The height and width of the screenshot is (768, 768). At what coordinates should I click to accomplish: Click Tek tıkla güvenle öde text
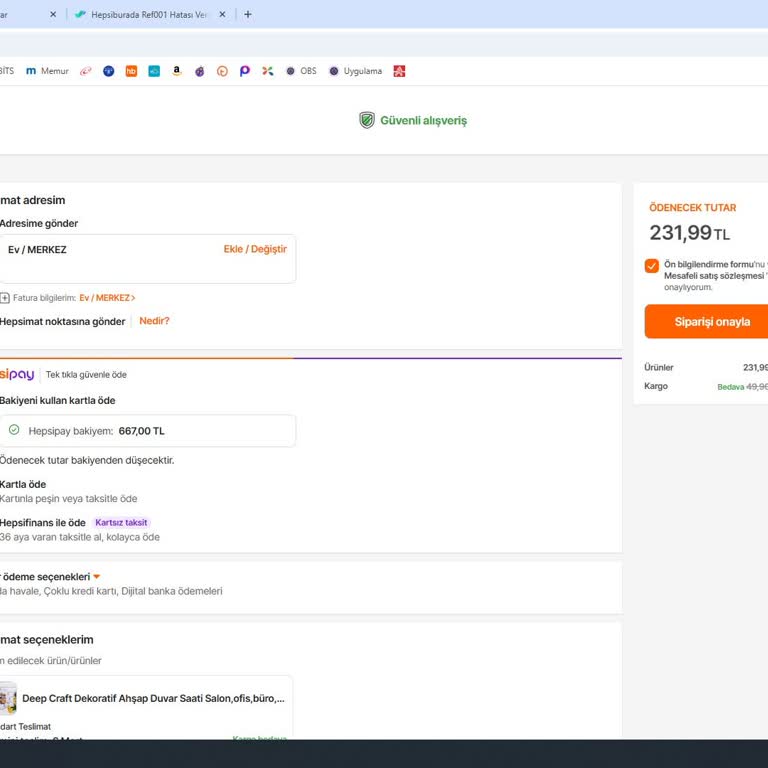tap(86, 375)
